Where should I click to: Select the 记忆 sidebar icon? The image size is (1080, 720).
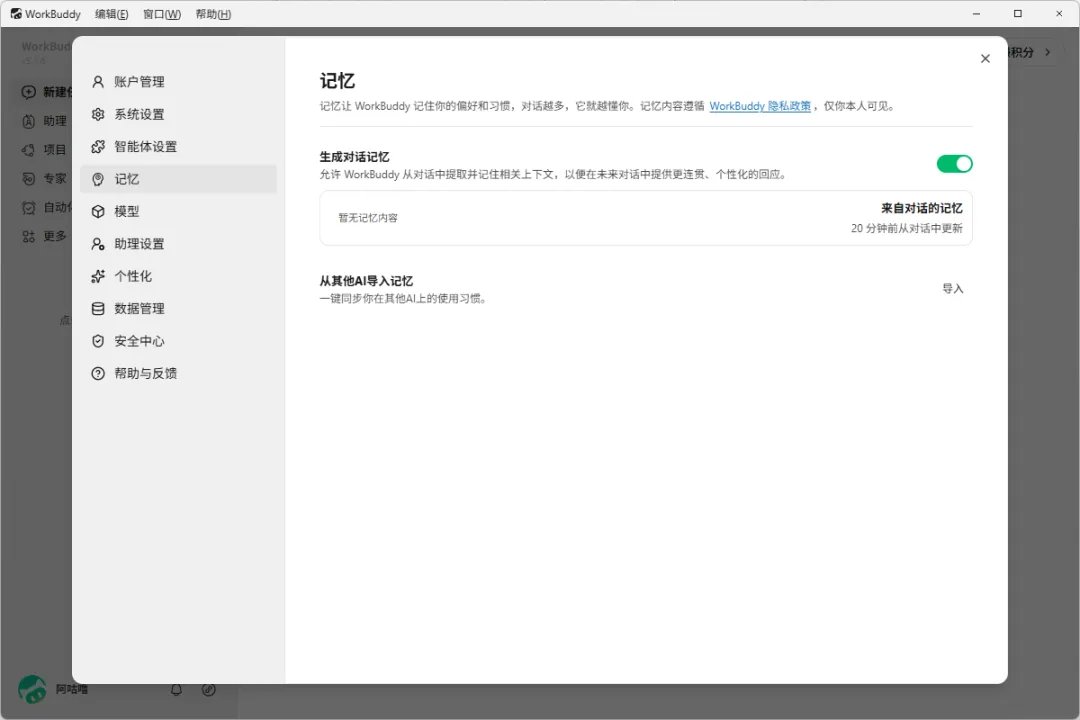click(98, 179)
